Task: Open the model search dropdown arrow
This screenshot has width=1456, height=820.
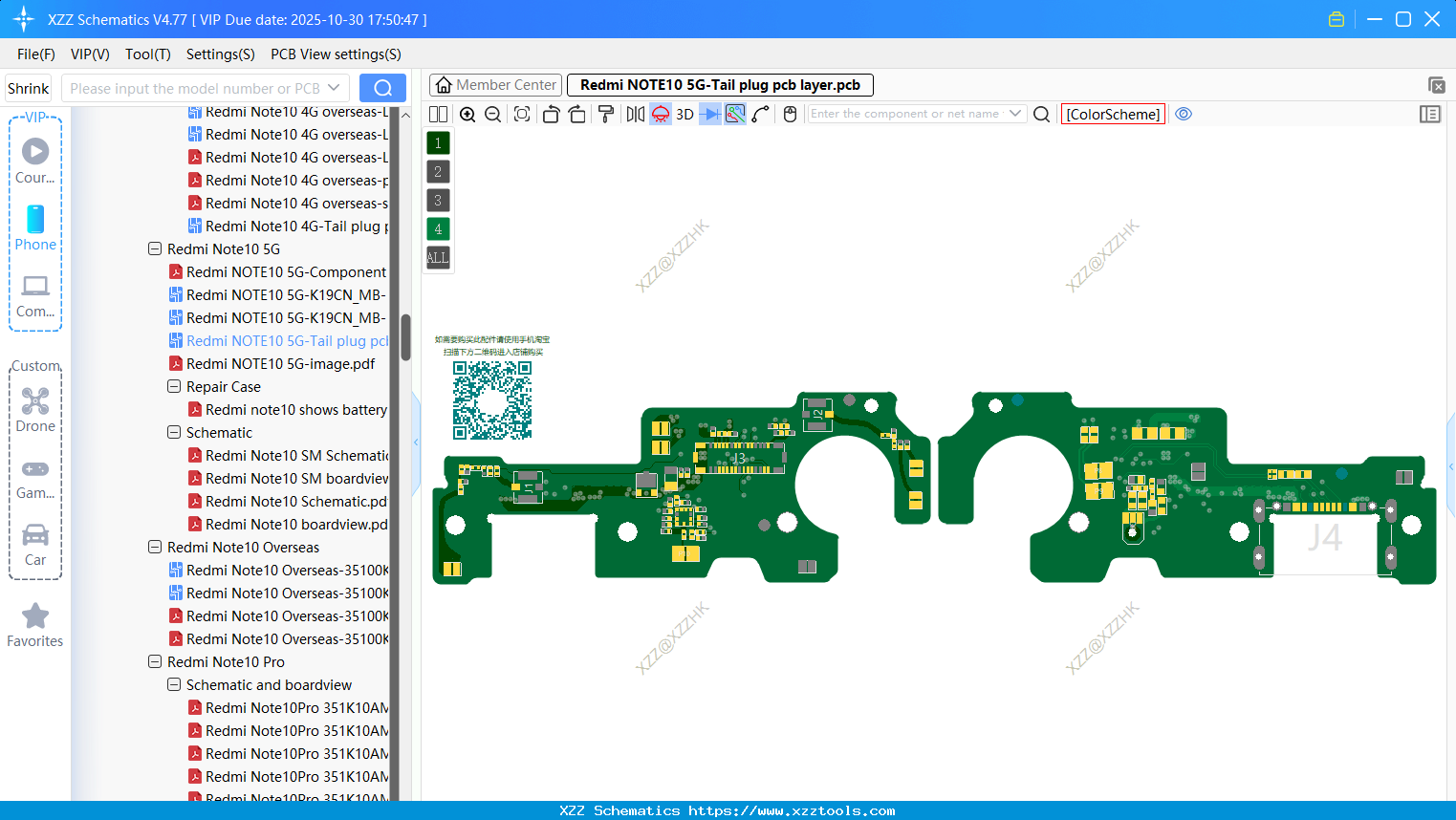Action: 334,88
